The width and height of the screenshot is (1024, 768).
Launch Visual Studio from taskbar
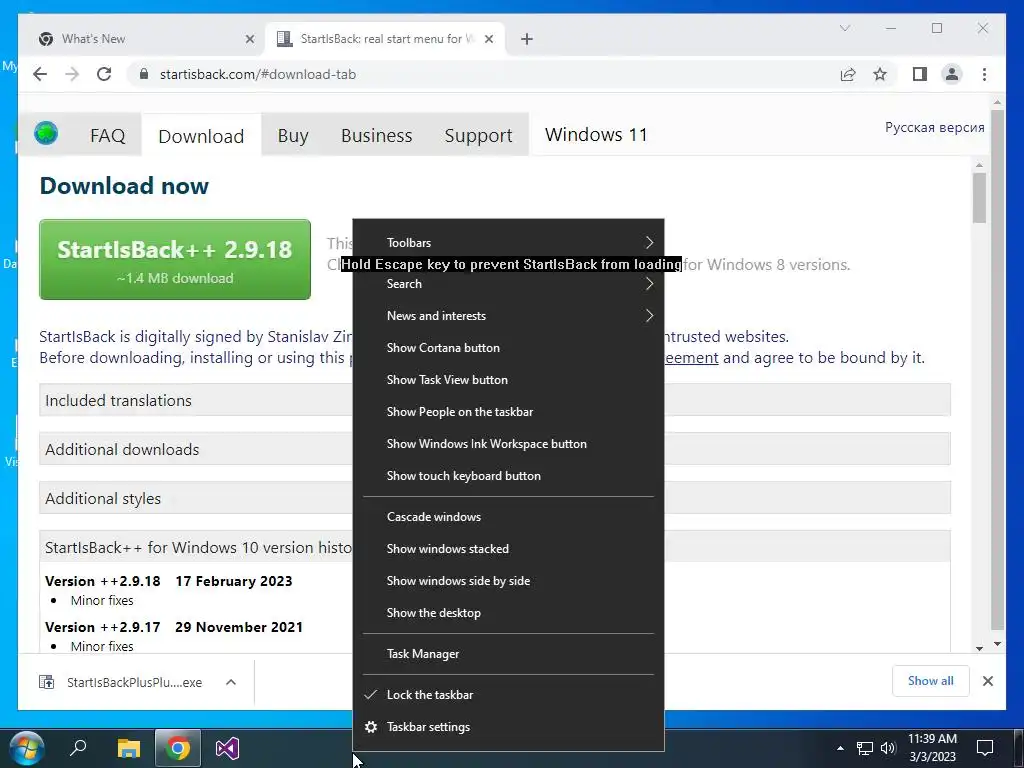(x=227, y=748)
